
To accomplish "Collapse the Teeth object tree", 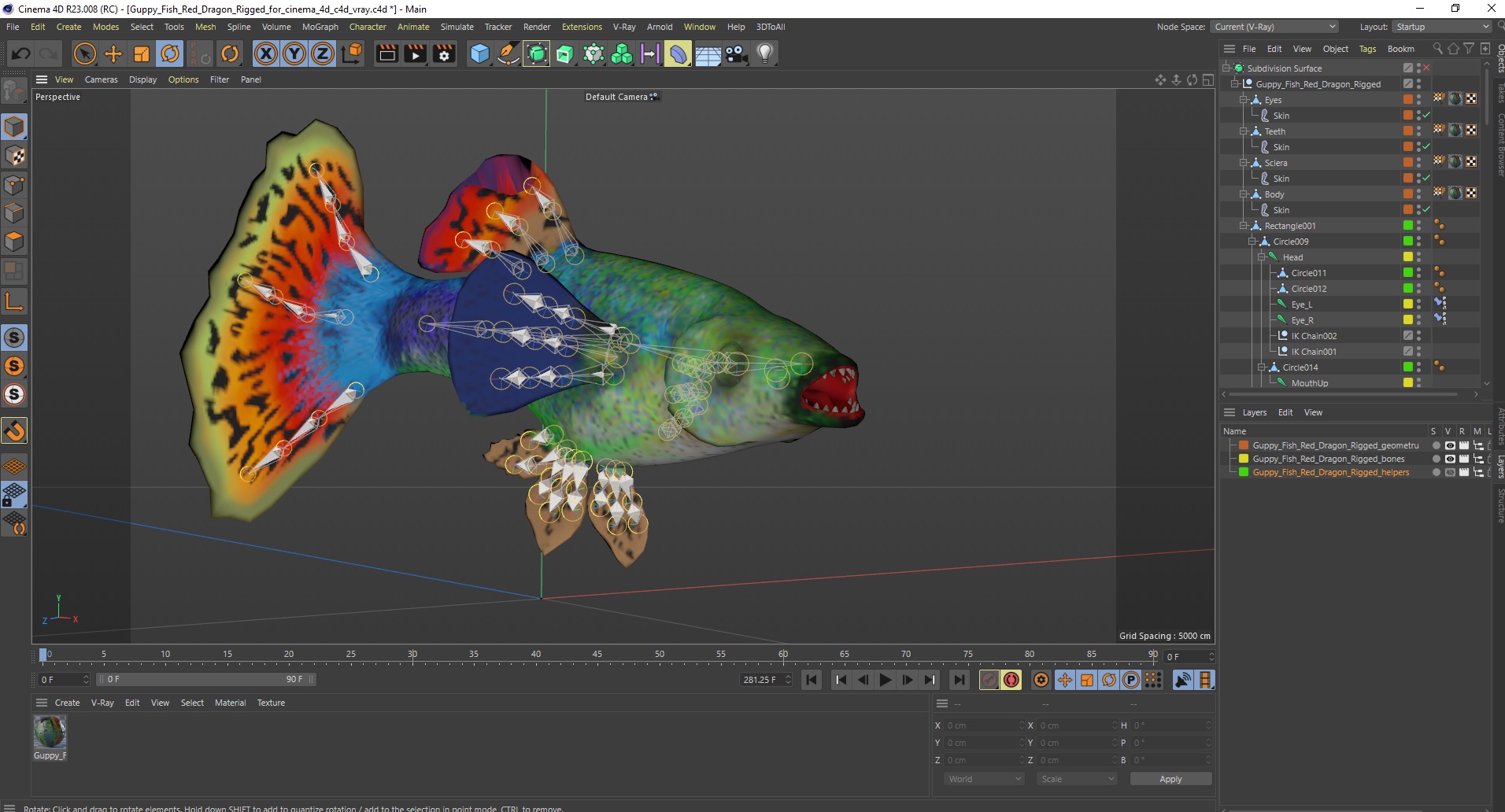I will (x=1243, y=131).
